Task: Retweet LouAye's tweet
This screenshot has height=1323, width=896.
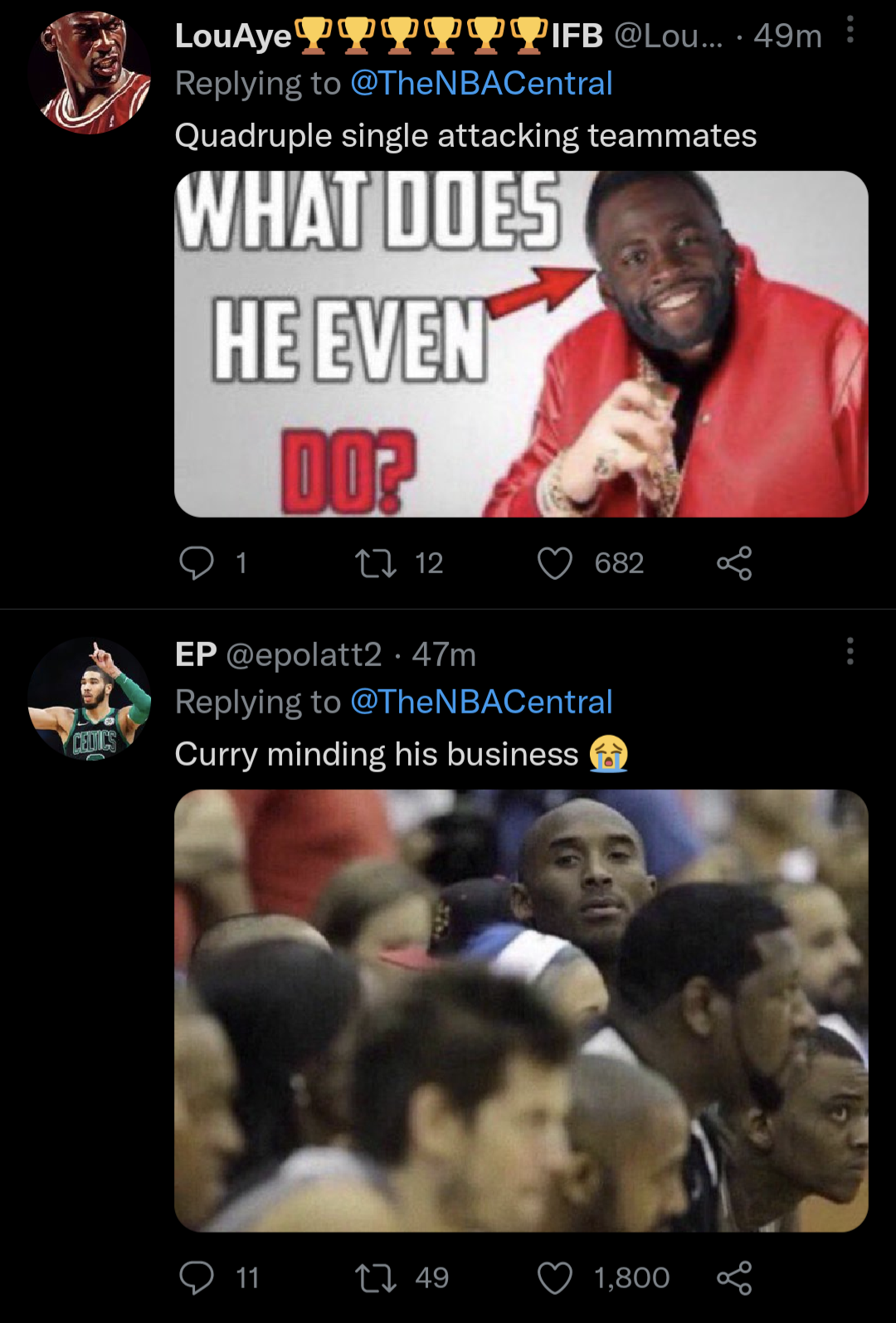Action: pyautogui.click(x=376, y=563)
